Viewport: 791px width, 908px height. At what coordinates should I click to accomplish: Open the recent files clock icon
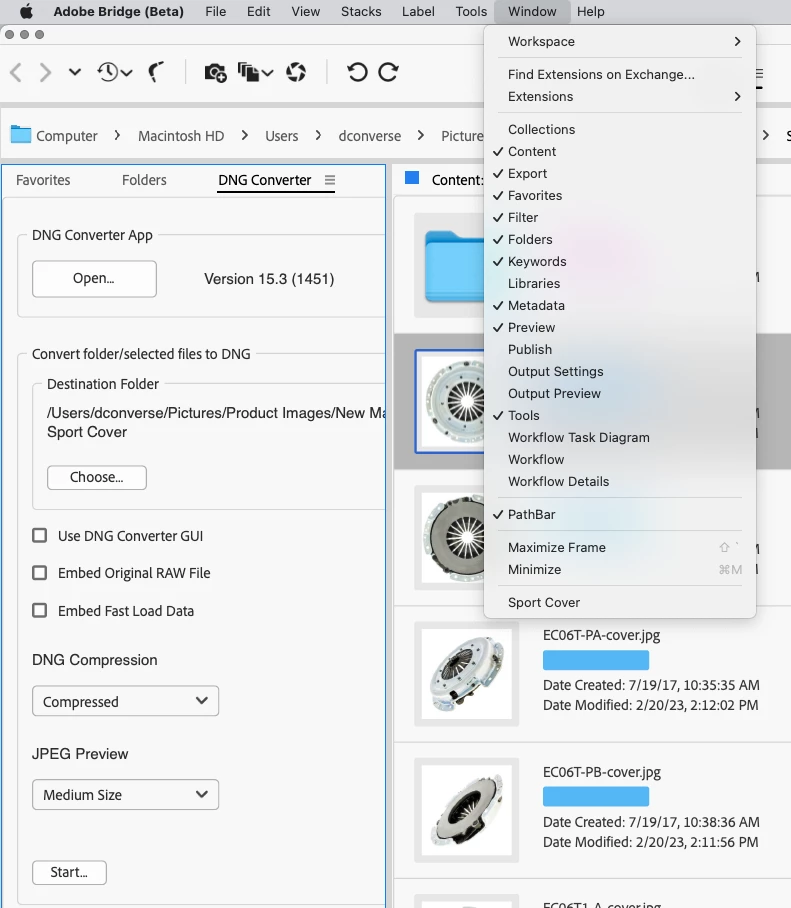pyautogui.click(x=114, y=72)
